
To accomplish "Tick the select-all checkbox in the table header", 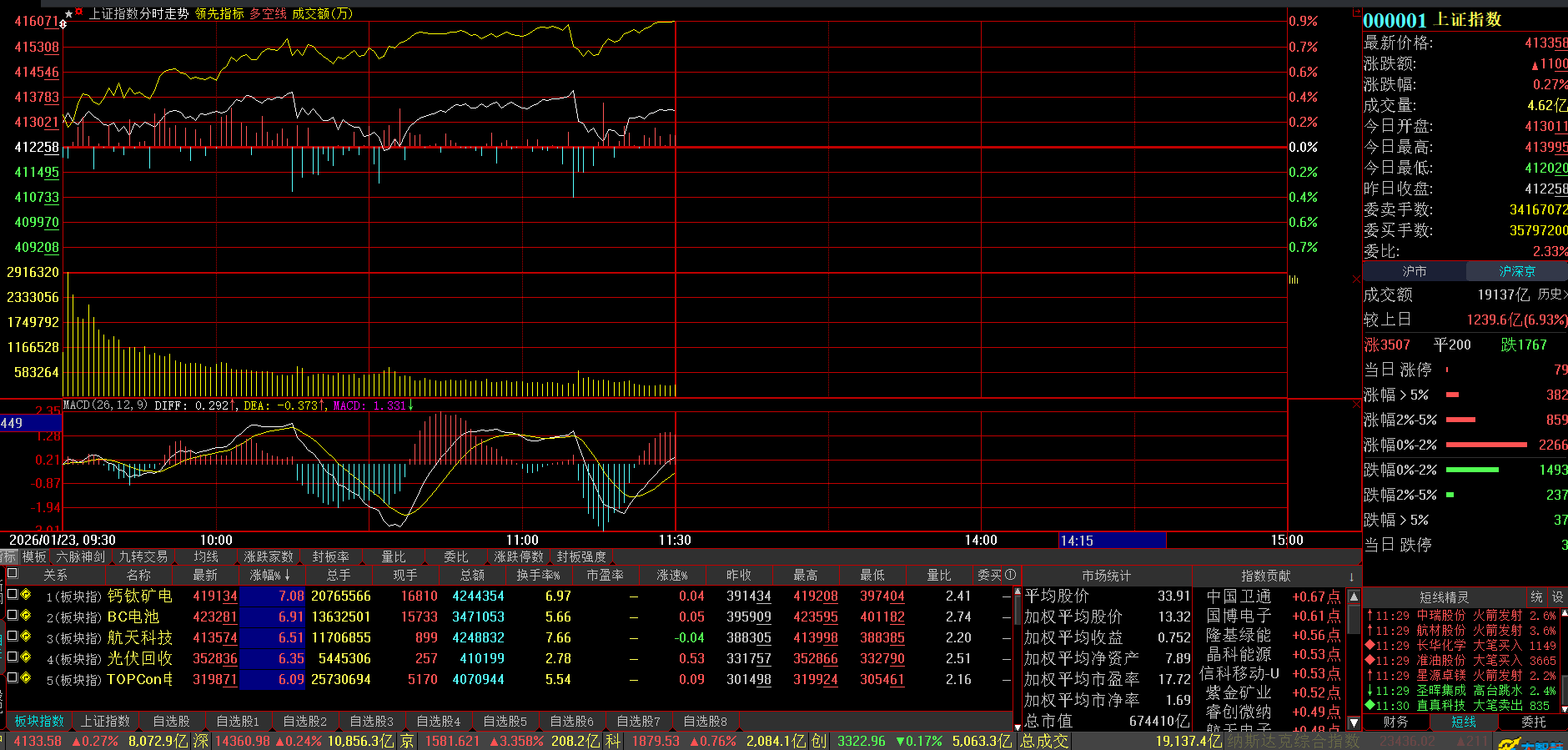I will pos(12,574).
